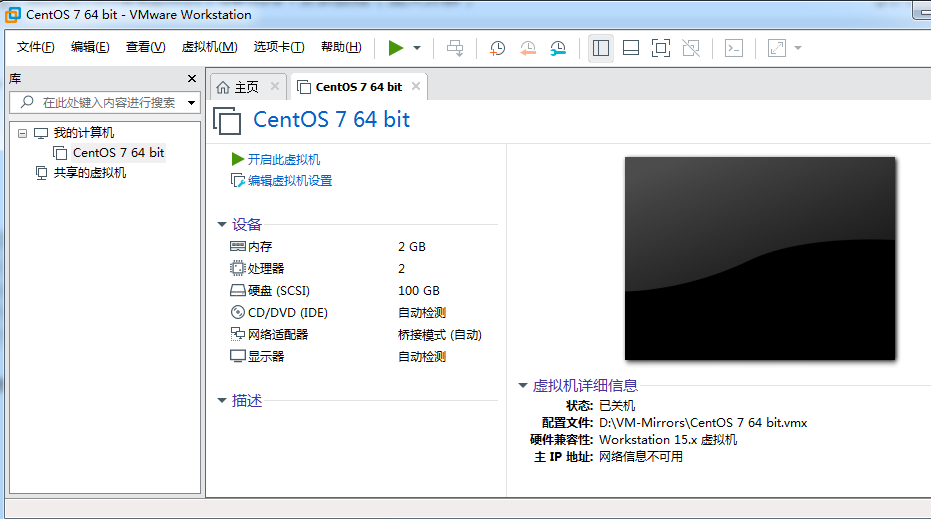Collapse the 描述 section
Screen dimensions: 931x519
(x=222, y=401)
